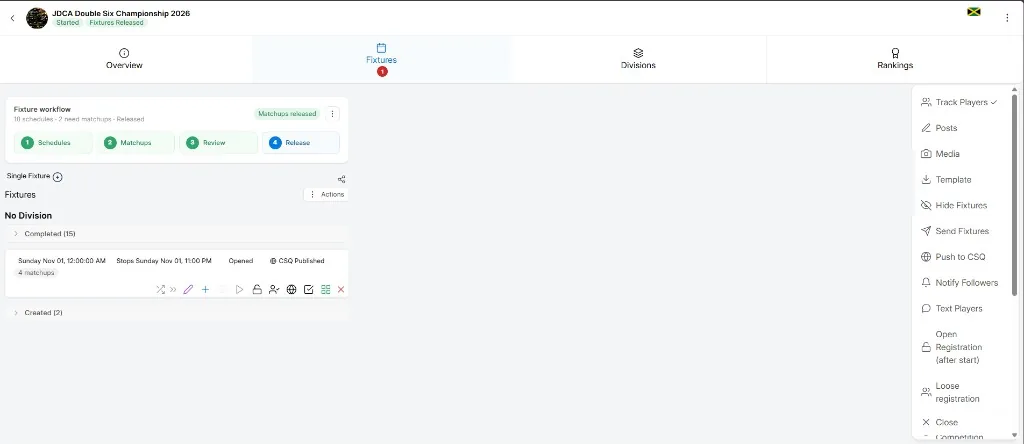Viewport: 1024px width, 444px height.
Task: Click the back arrow beside the championship title
Action: click(x=12, y=18)
